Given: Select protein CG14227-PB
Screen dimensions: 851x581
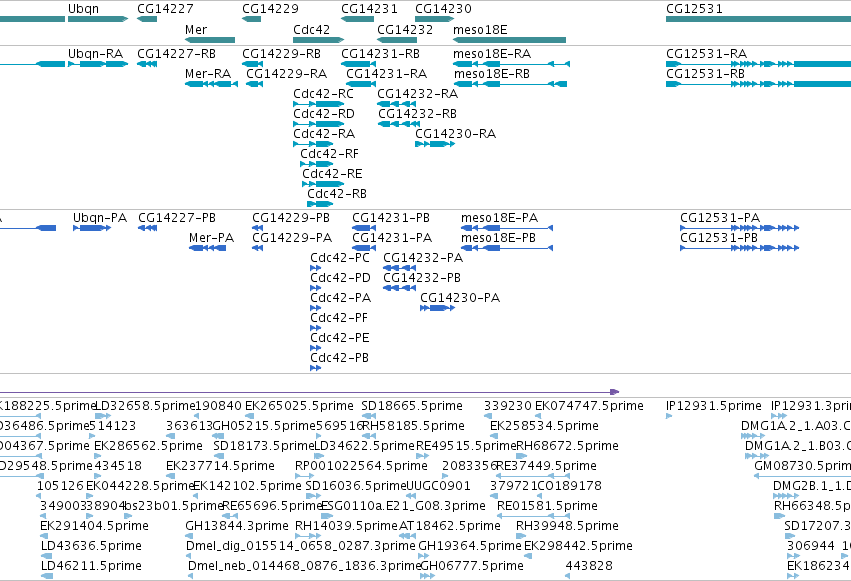Looking at the screenshot, I should pyautogui.click(x=148, y=228).
